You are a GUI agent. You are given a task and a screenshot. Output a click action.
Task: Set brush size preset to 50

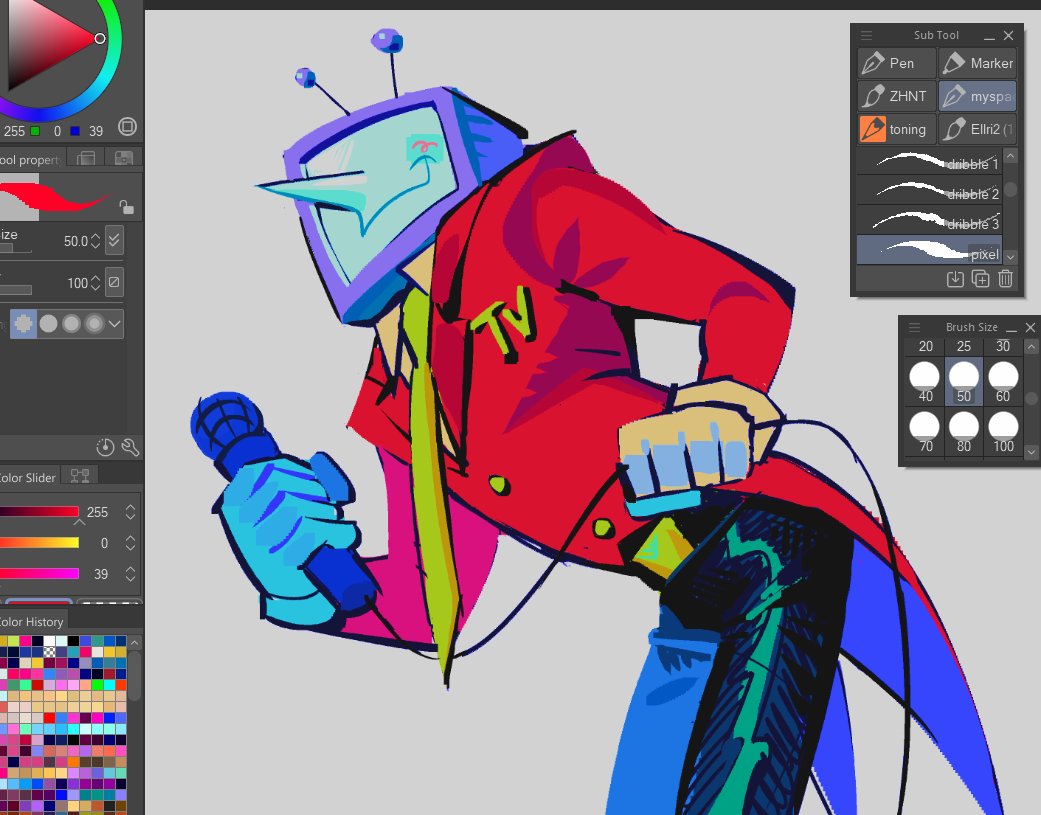(963, 382)
